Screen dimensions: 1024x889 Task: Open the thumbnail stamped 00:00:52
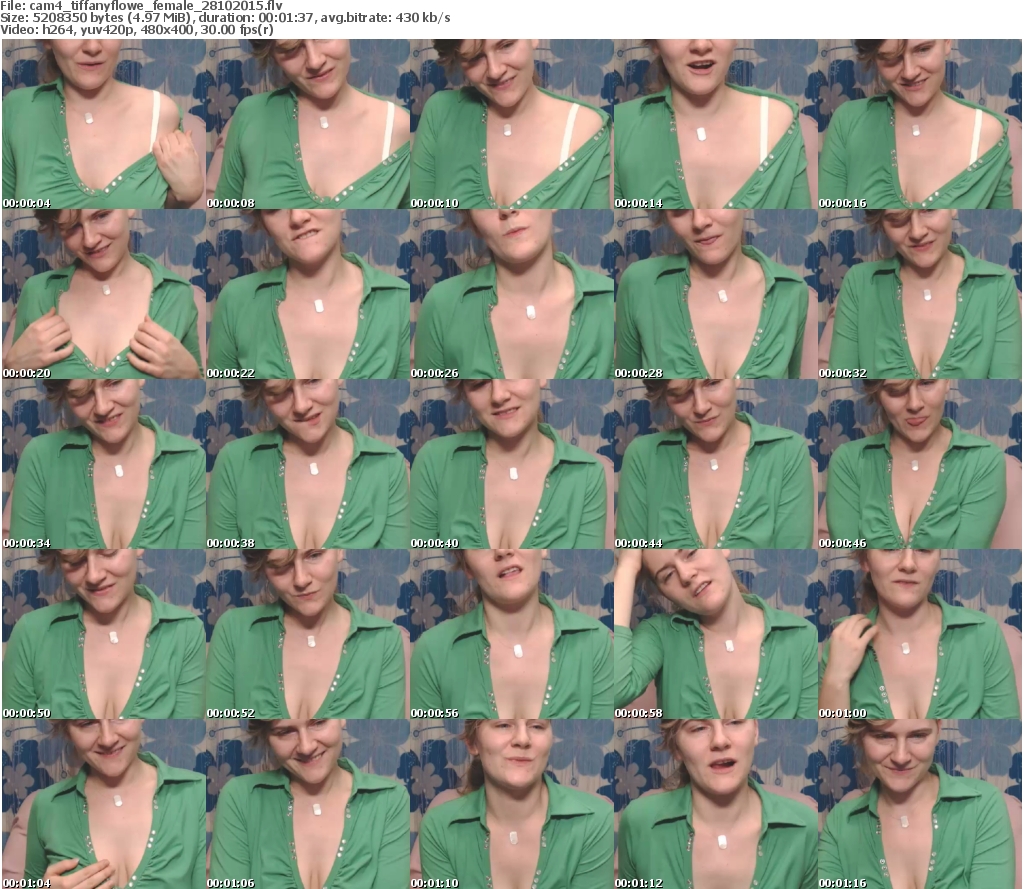click(308, 634)
